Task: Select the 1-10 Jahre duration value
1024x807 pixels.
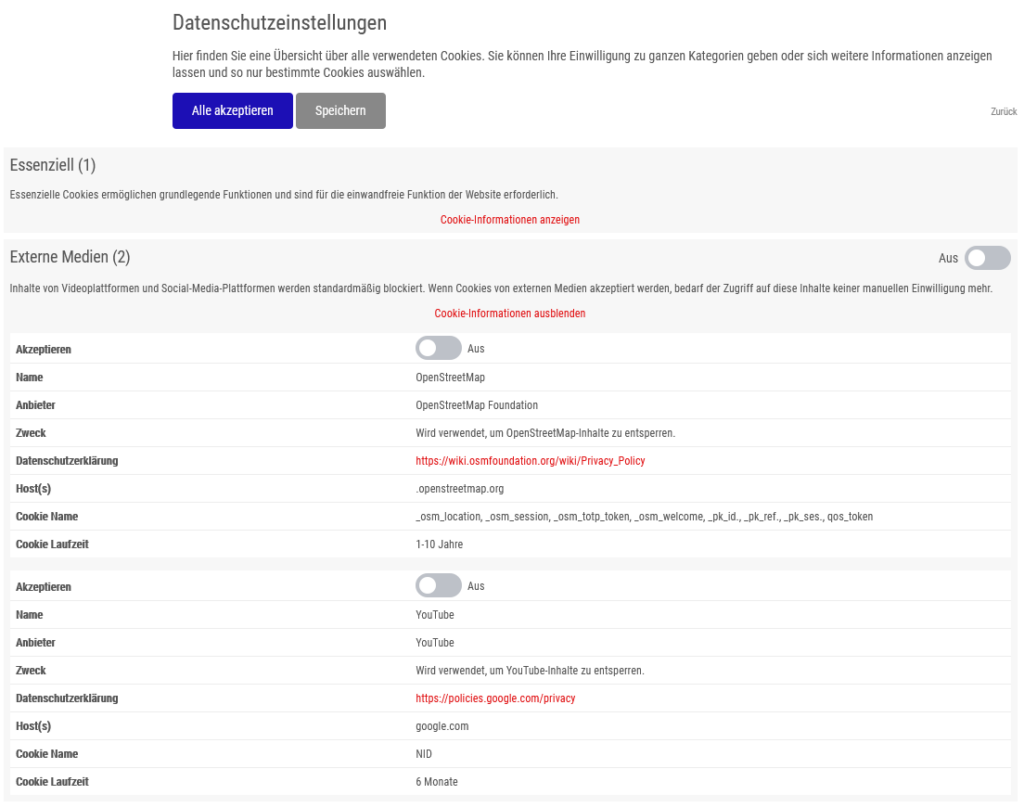Action: pos(439,545)
